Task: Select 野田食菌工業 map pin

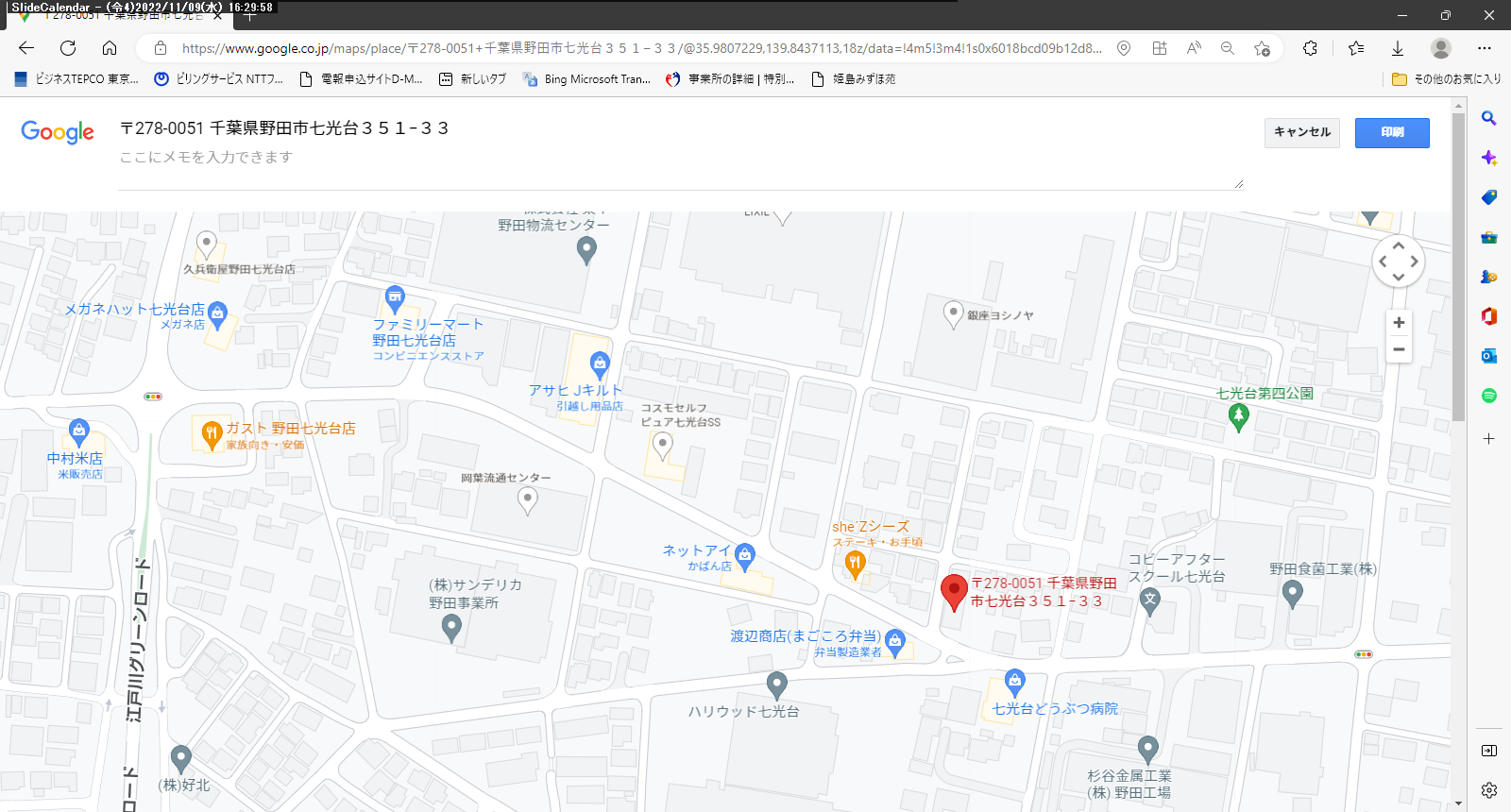Action: [1293, 594]
